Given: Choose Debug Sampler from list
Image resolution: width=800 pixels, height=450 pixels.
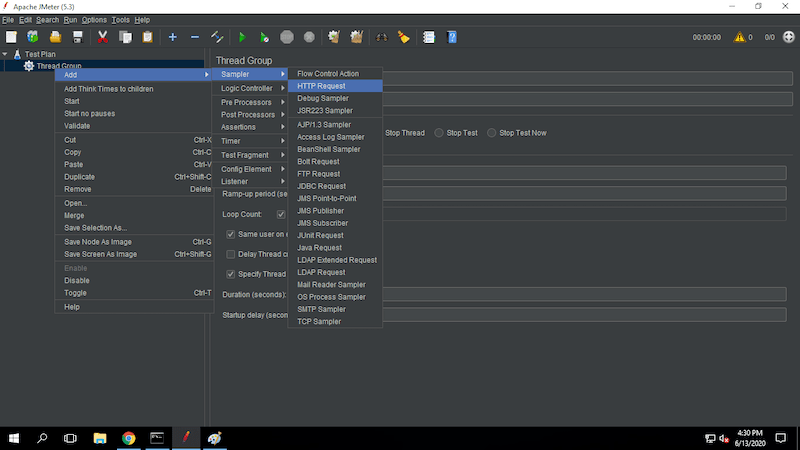Looking at the screenshot, I should (335, 98).
